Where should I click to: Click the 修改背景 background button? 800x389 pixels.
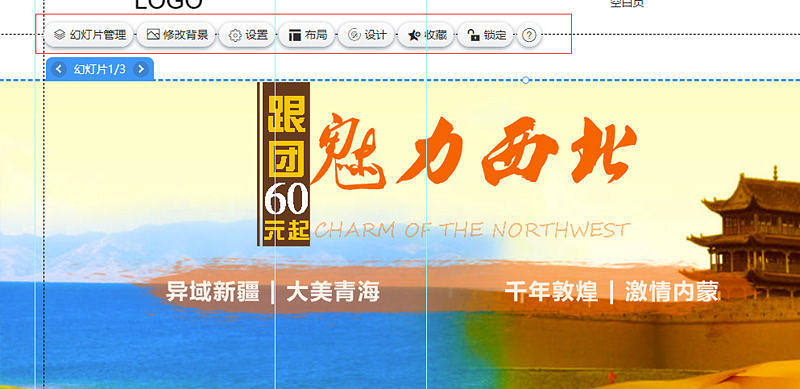click(177, 35)
